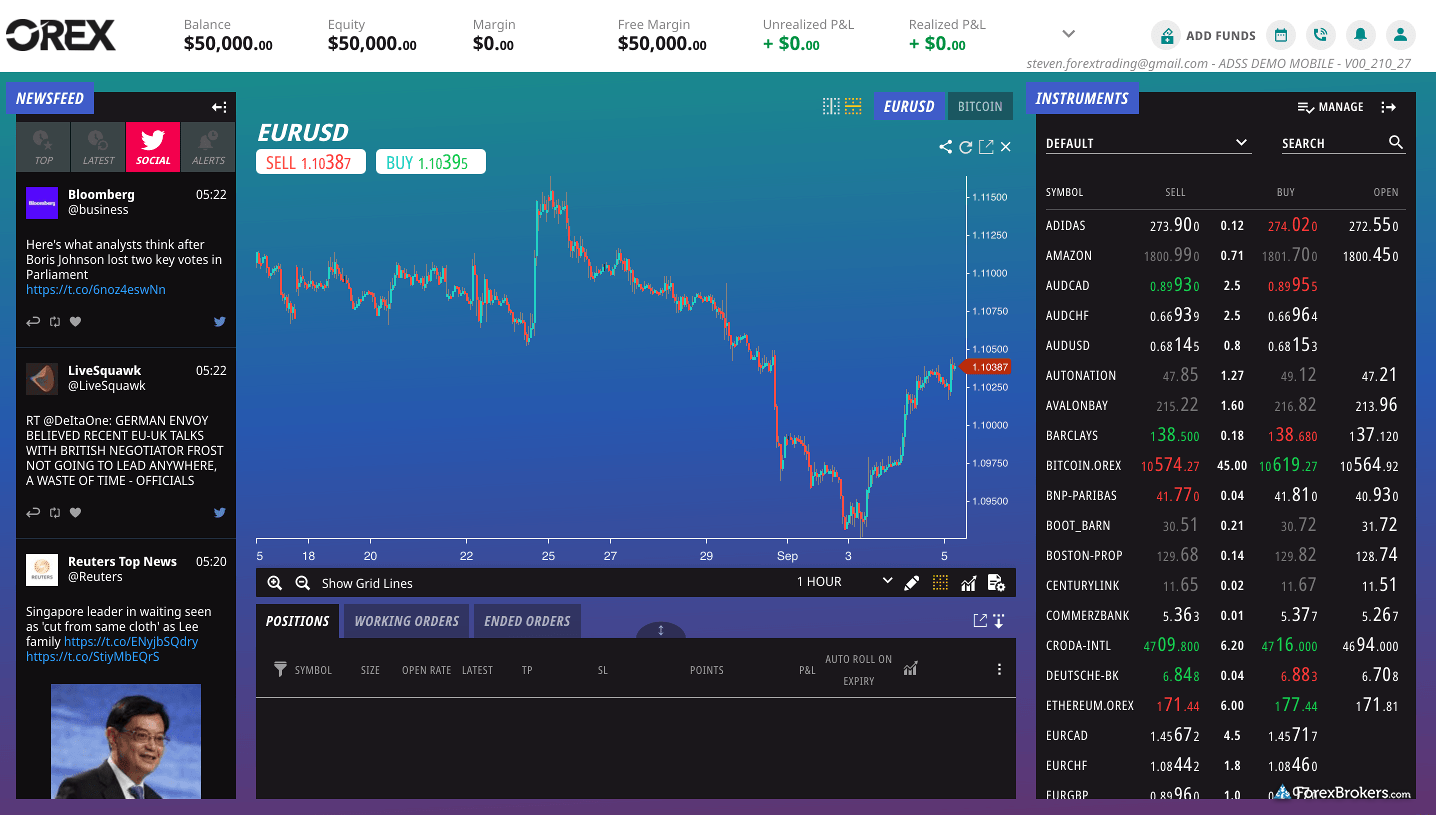Retweet the LiveSquawk post

click(x=55, y=513)
